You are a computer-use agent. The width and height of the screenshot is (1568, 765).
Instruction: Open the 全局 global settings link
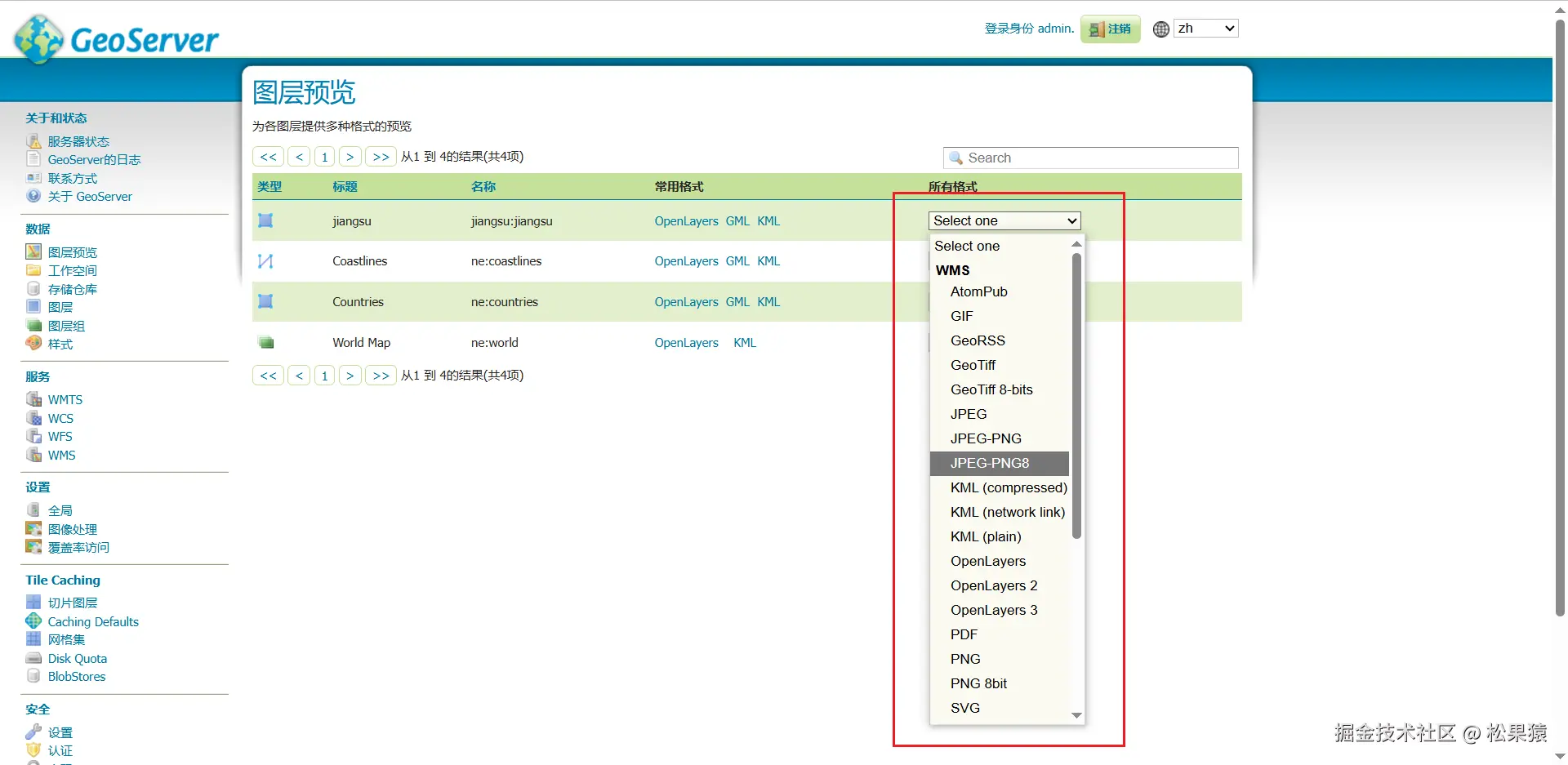tap(60, 510)
